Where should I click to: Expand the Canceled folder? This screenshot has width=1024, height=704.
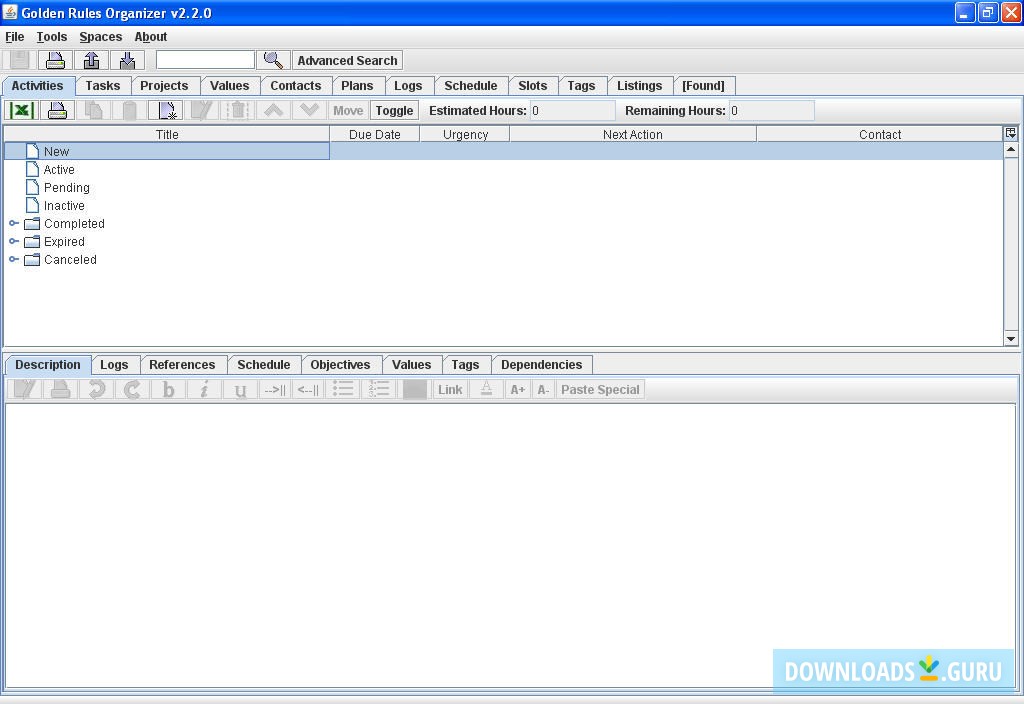click(14, 259)
